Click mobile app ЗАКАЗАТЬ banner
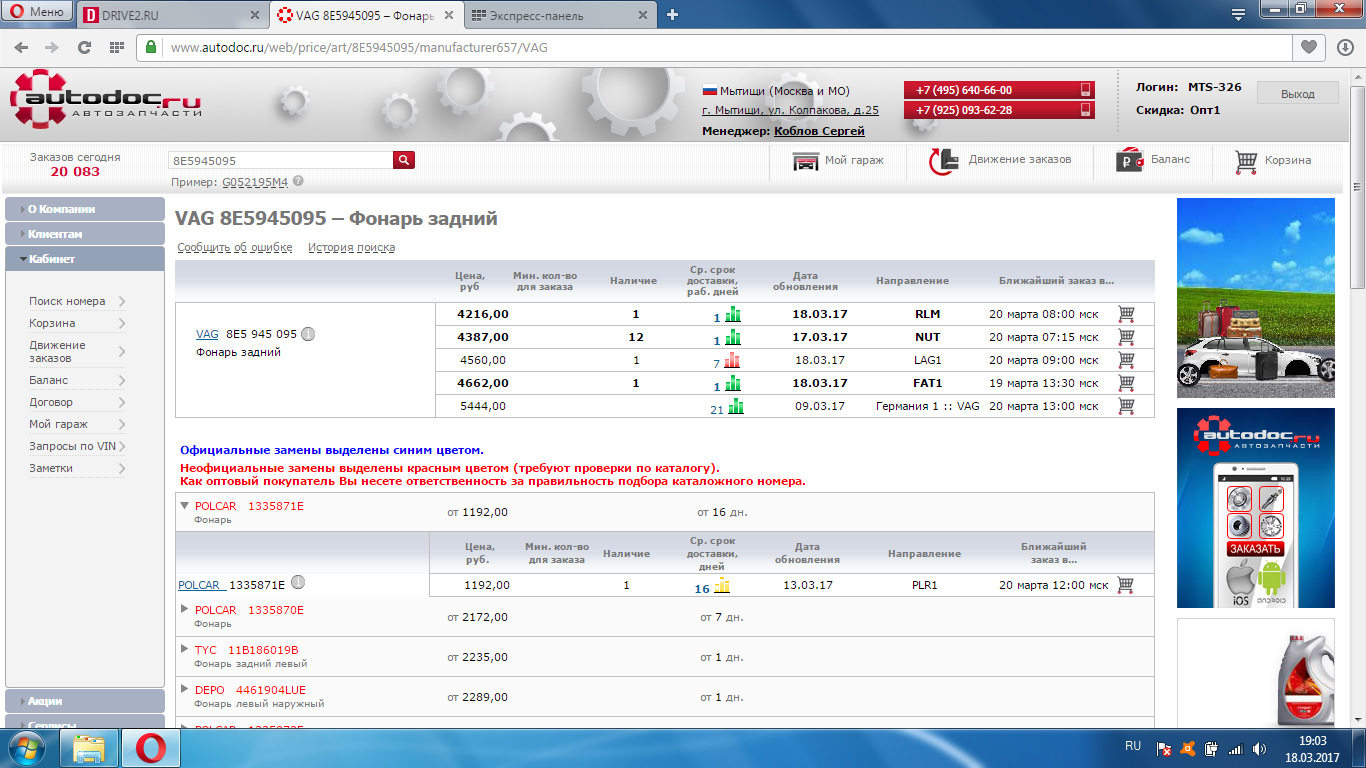Viewport: 1366px width, 768px height. [x=1255, y=508]
